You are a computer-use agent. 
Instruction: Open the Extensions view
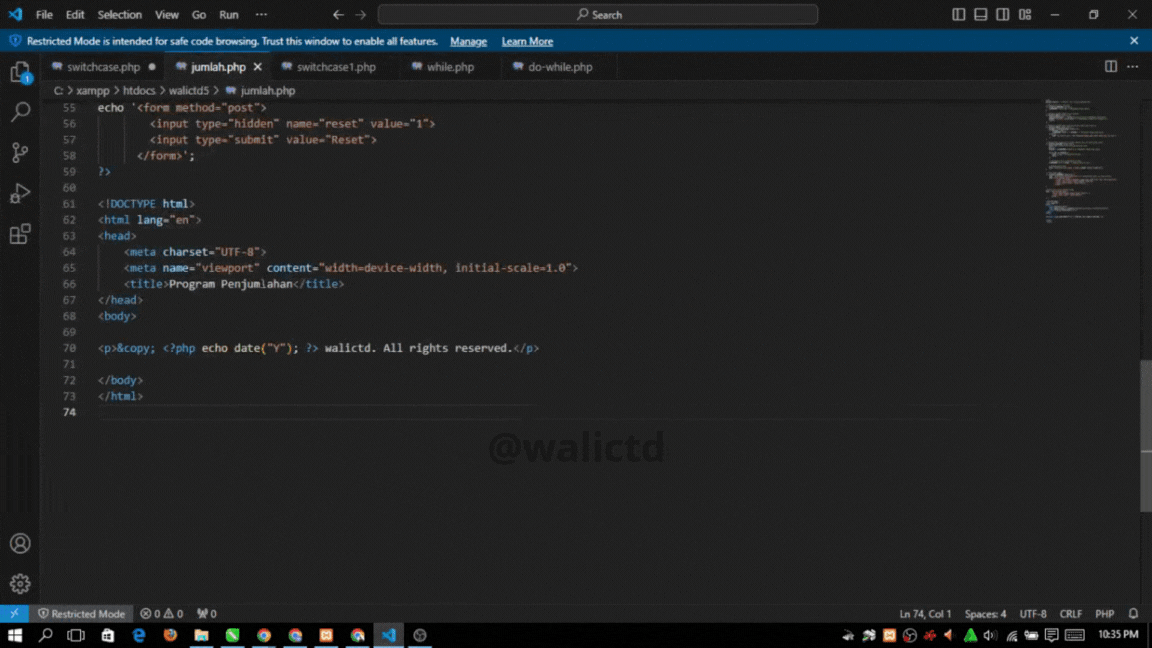pyautogui.click(x=20, y=233)
